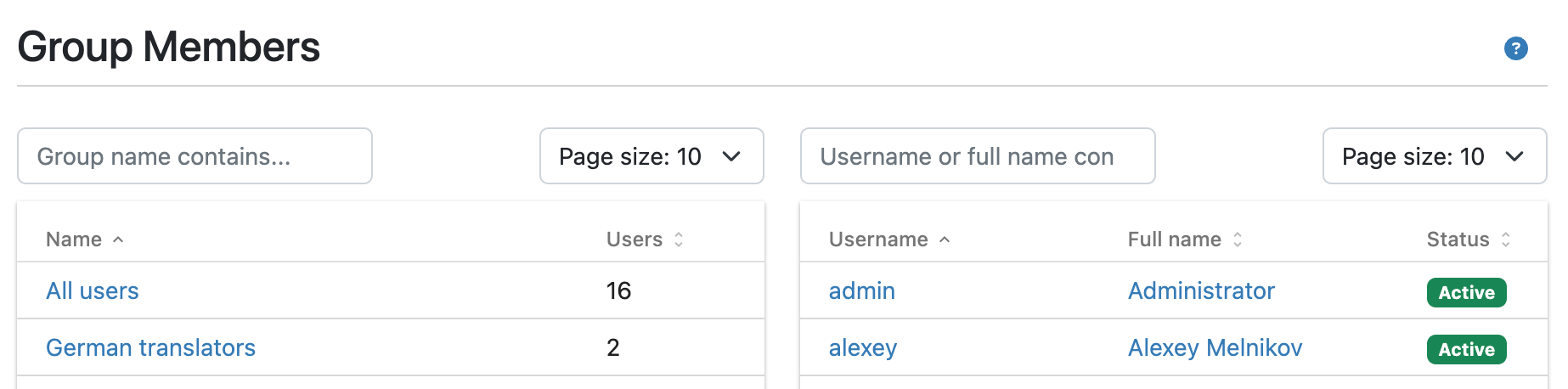The image size is (1568, 389).
Task: Click the Users column header label
Action: point(635,240)
